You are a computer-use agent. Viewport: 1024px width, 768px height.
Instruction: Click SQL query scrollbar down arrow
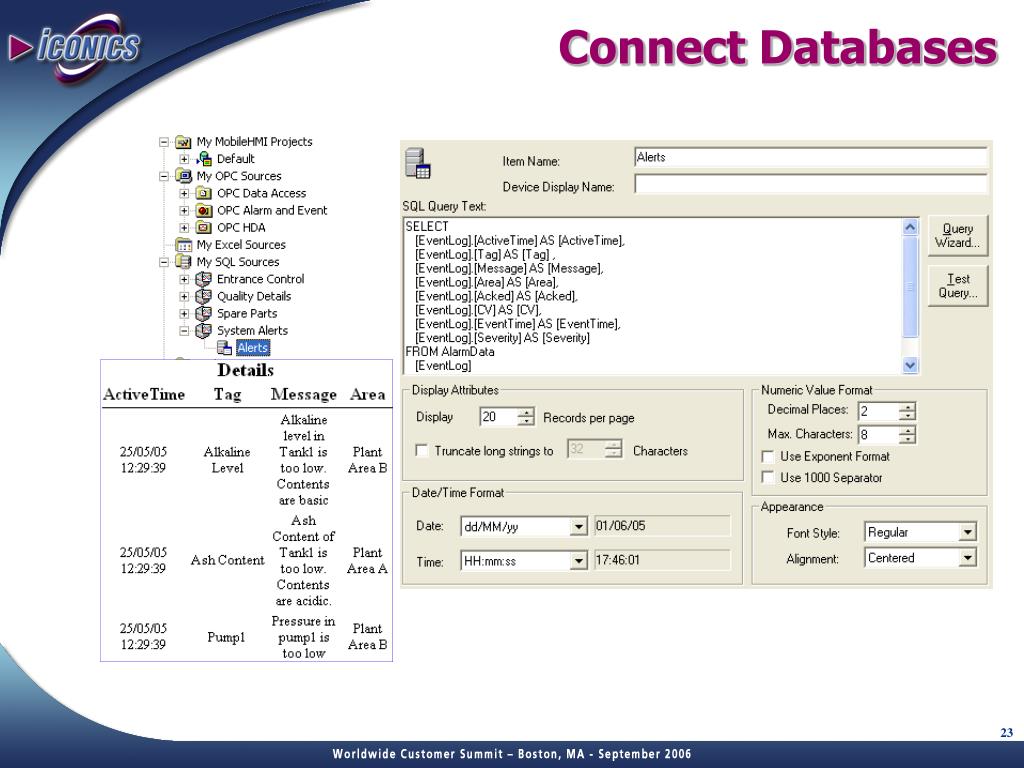pos(910,365)
